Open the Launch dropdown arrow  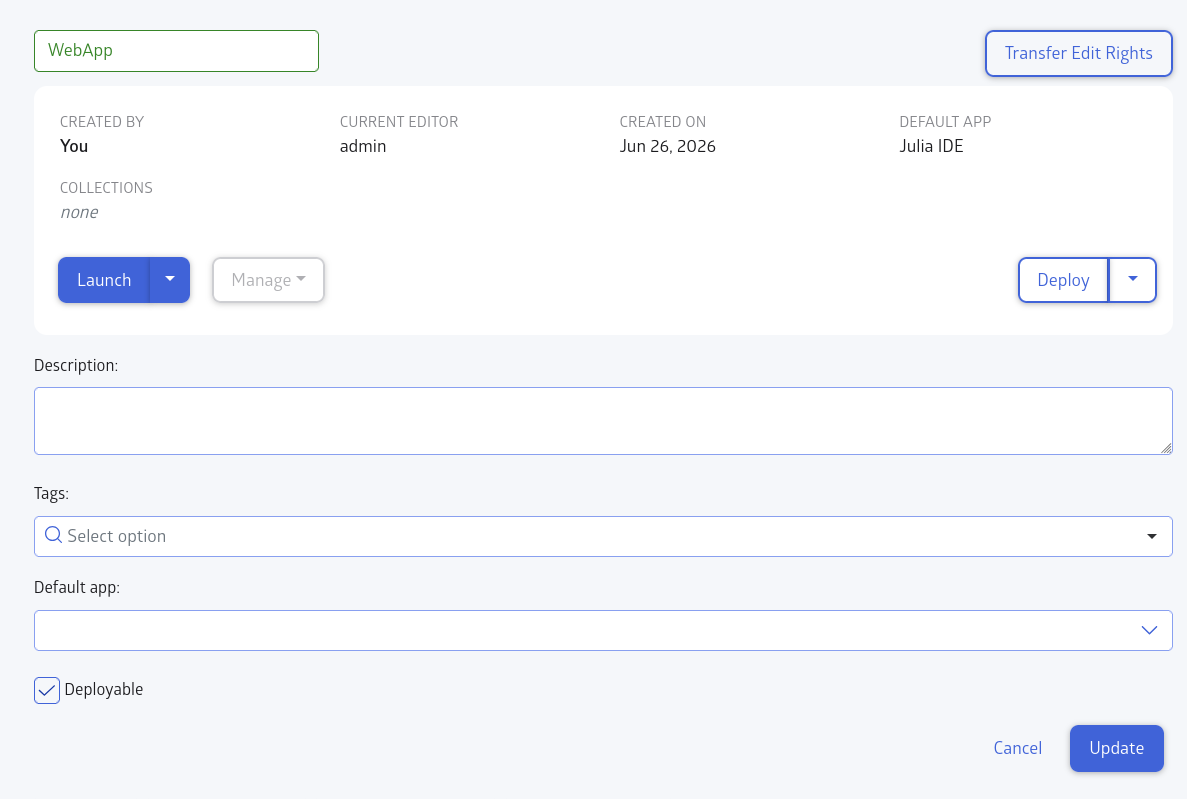pyautogui.click(x=170, y=280)
